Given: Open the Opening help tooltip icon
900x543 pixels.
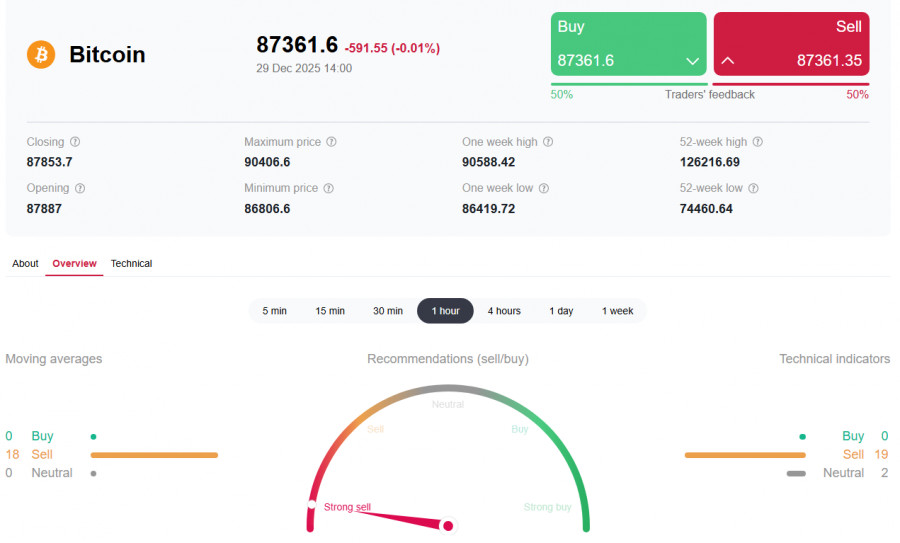Looking at the screenshot, I should coord(80,188).
